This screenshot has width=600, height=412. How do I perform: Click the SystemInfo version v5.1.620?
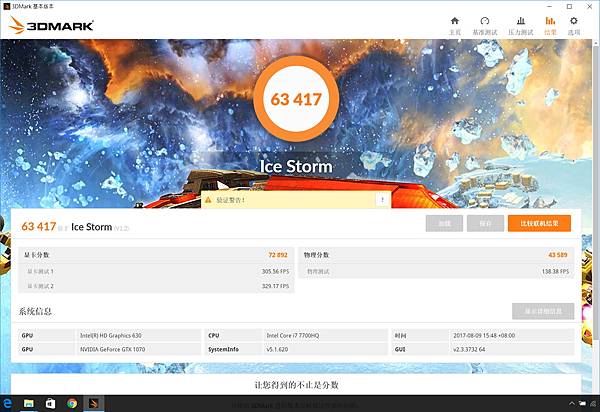[277, 349]
